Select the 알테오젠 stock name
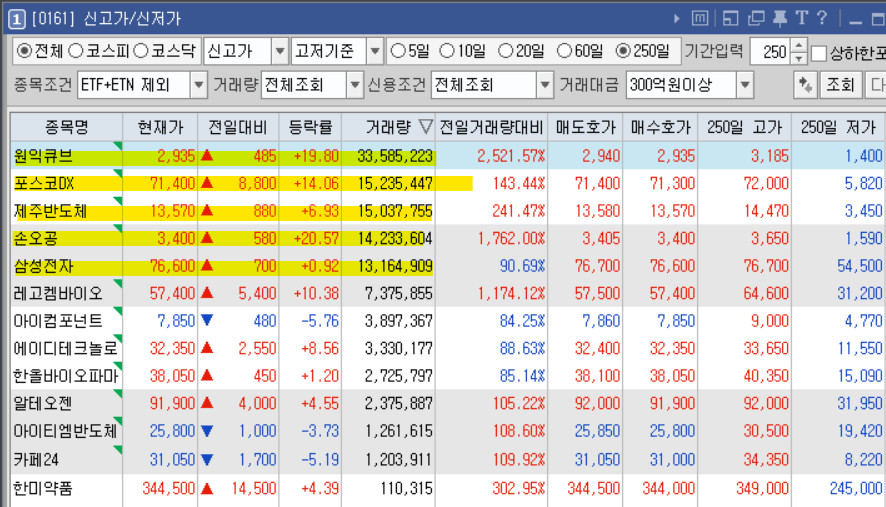The image size is (886, 507). [x=43, y=404]
